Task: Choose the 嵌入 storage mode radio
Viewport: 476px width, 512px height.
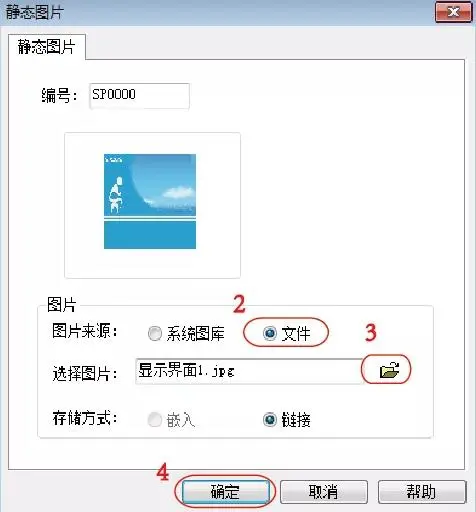Action: coord(155,419)
